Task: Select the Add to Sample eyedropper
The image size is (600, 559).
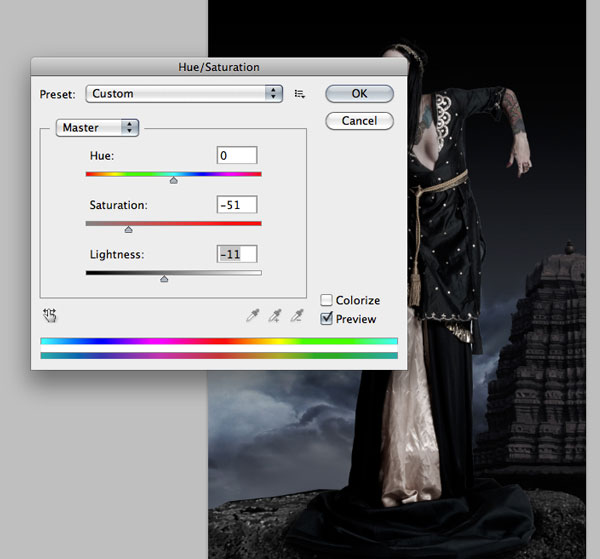Action: [275, 316]
